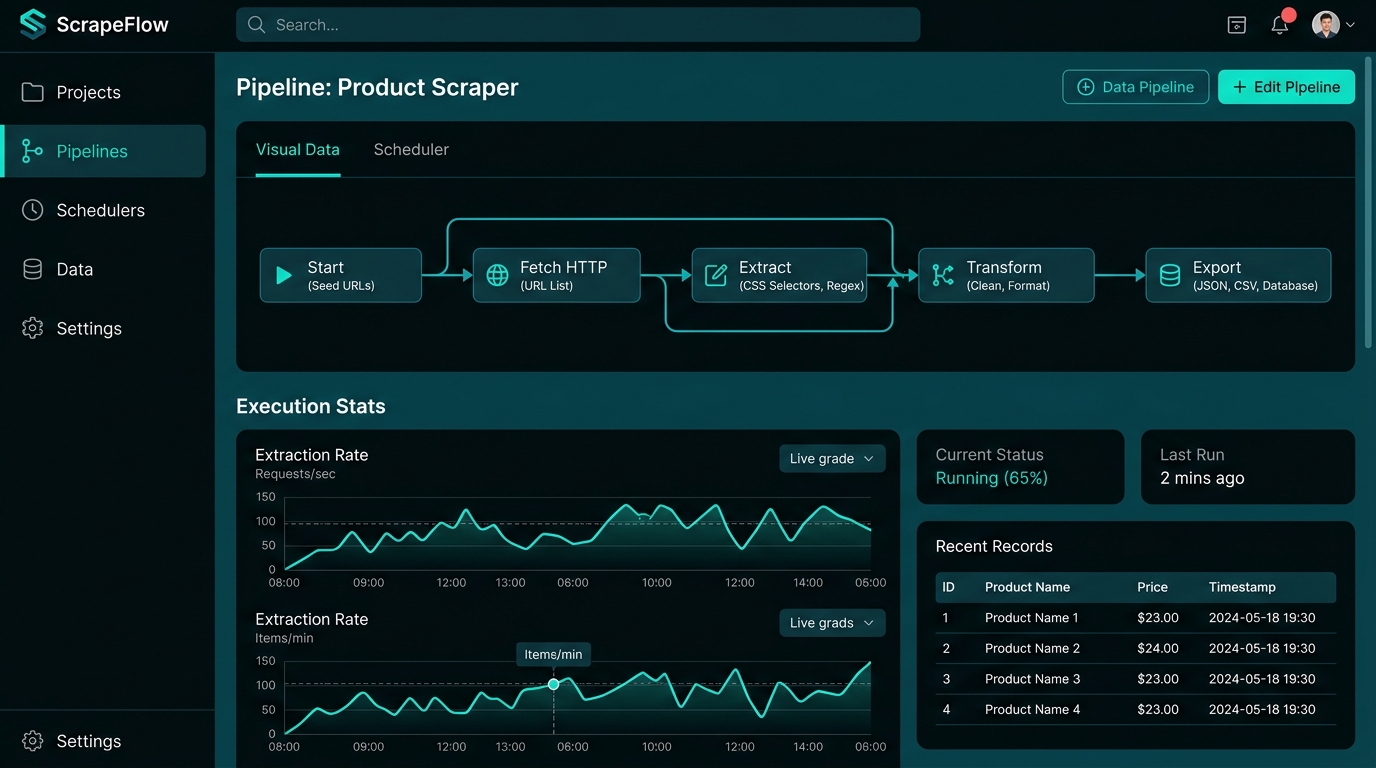Click the Product Name 4 row name
The height and width of the screenshot is (768, 1376).
1032,710
